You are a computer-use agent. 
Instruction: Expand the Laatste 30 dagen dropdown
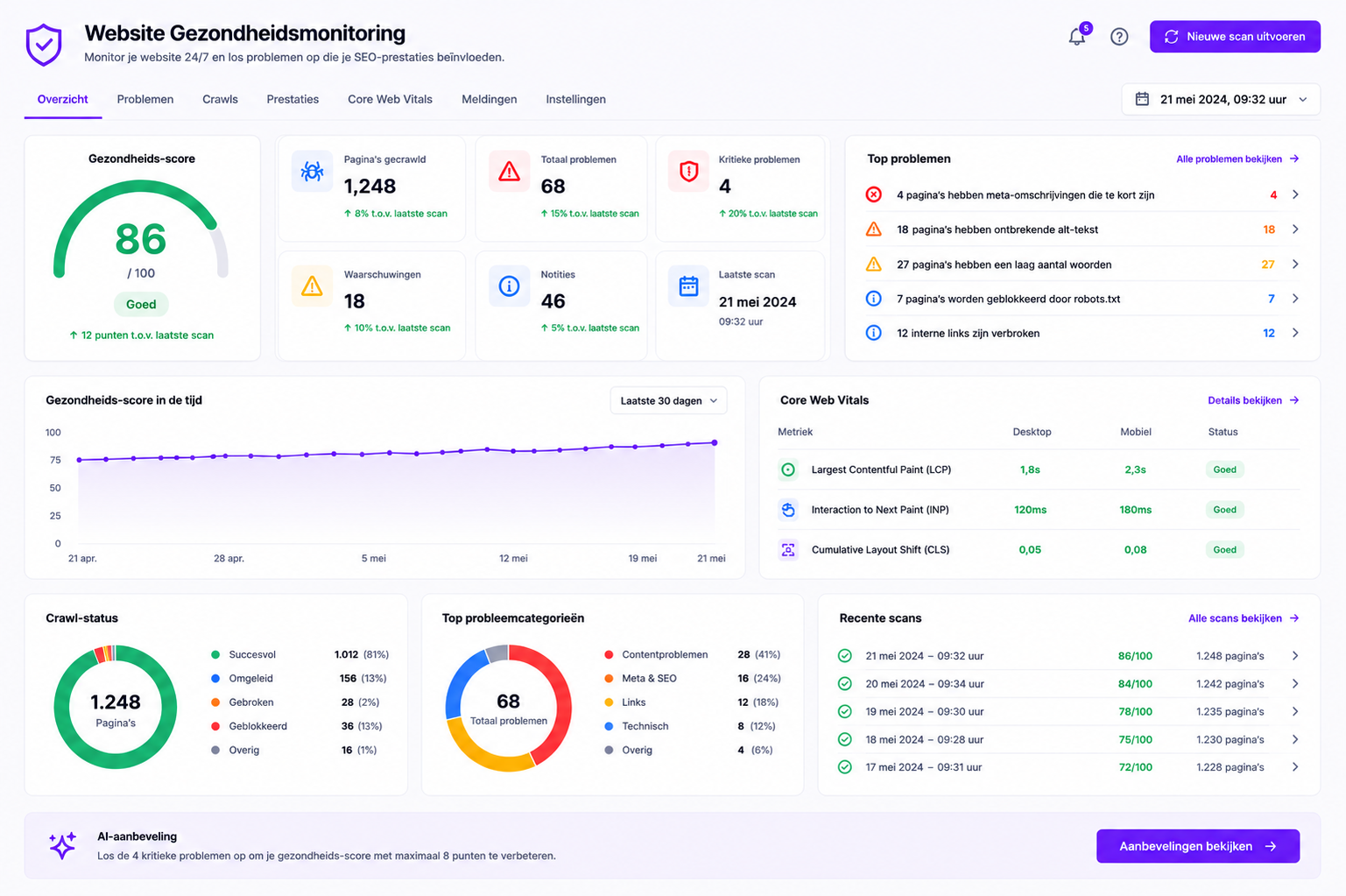click(668, 400)
